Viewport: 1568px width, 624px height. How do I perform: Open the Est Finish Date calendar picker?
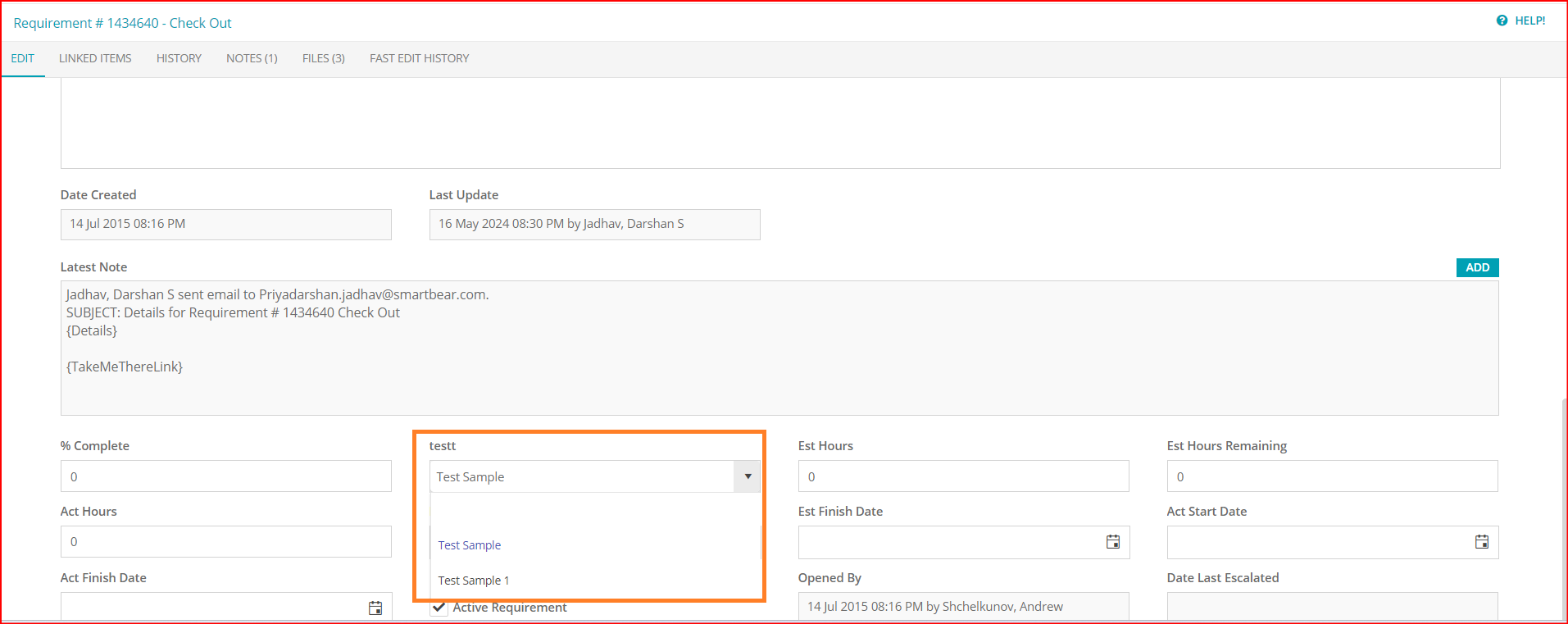[1112, 542]
